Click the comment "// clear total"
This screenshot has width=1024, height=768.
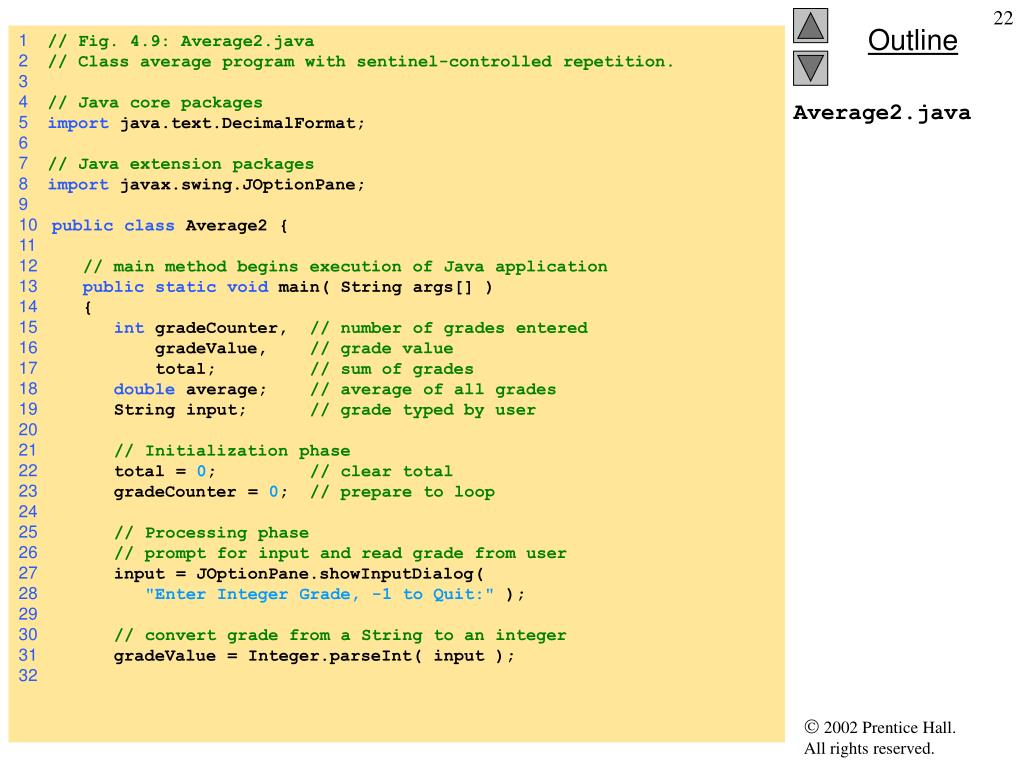[x=381, y=471]
